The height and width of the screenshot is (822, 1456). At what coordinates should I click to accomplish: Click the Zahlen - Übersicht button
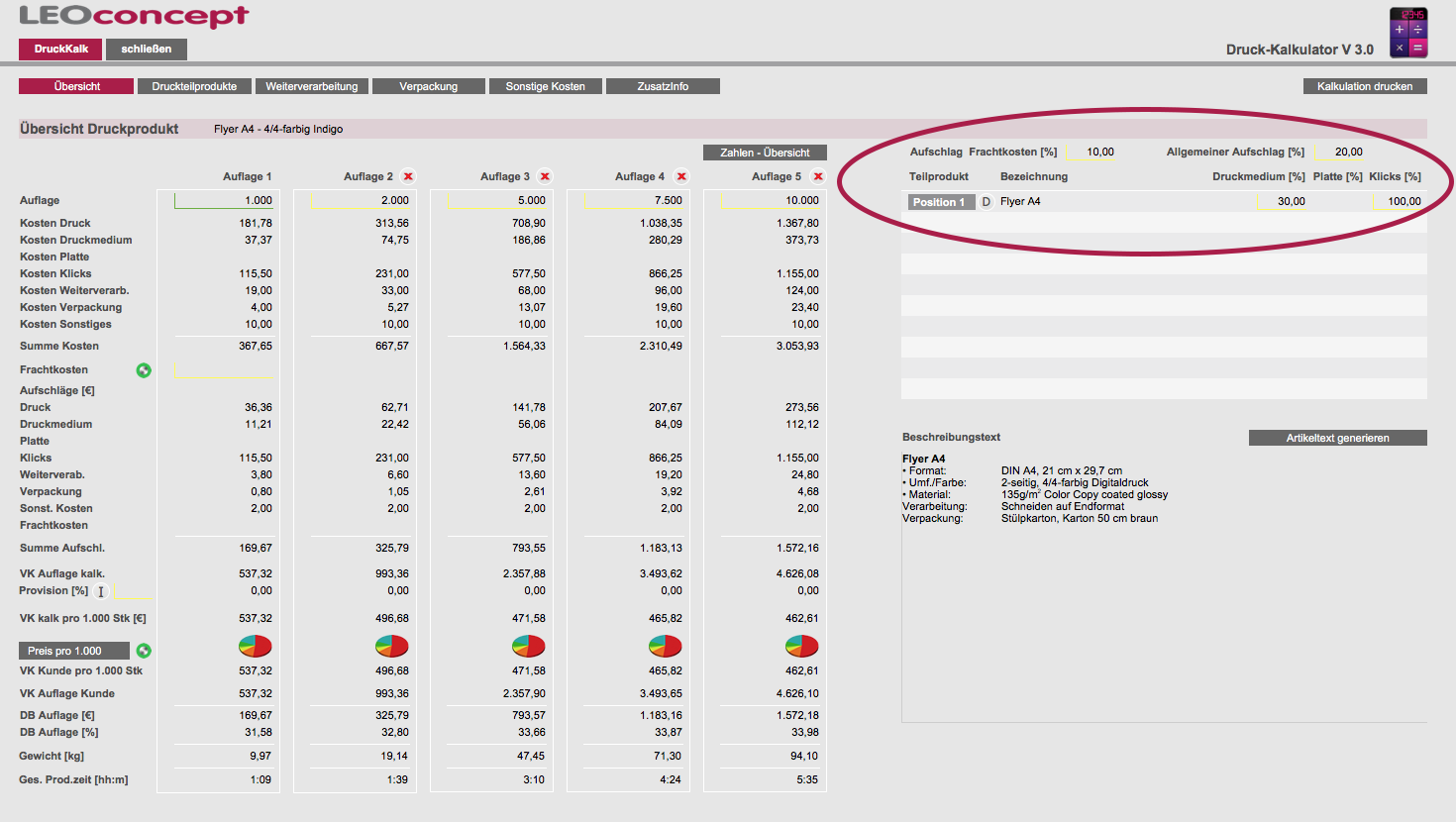click(x=765, y=153)
